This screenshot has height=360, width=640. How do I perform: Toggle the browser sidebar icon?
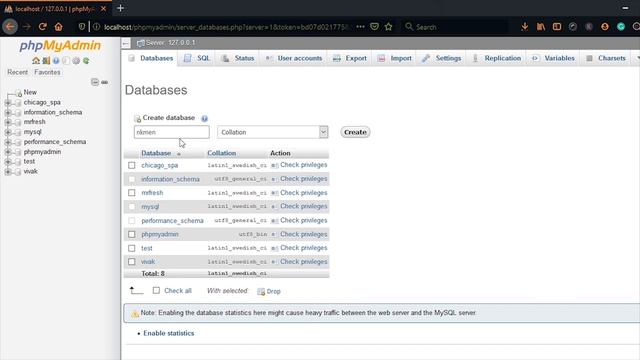(x=557, y=27)
